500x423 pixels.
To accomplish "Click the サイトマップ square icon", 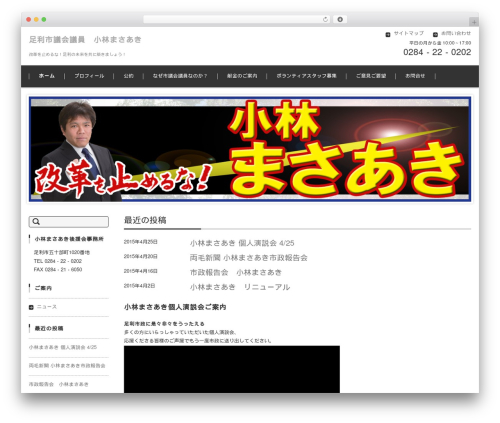I will point(388,34).
